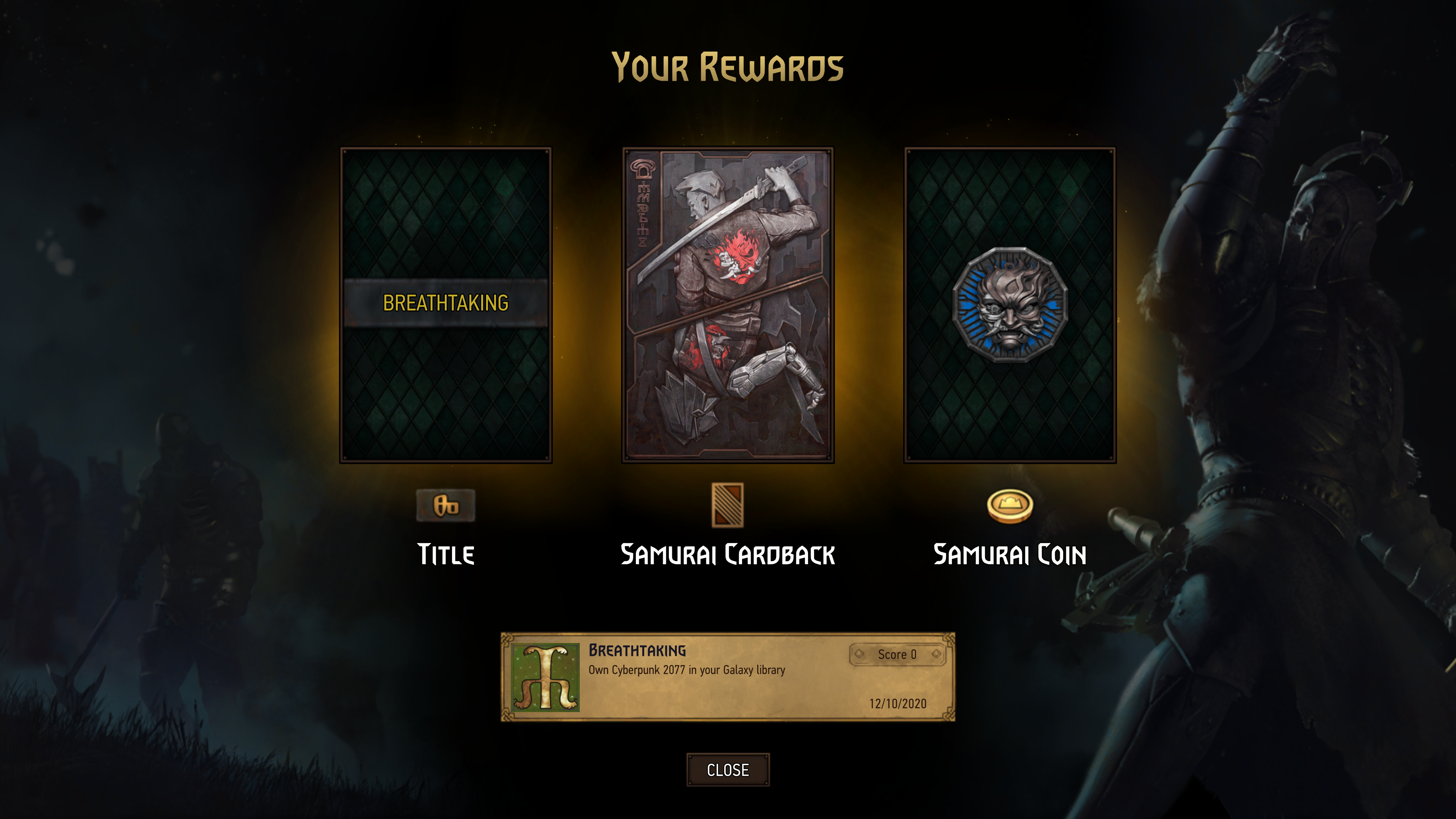Viewport: 1456px width, 819px height.
Task: Open the Samurai Cardback reward card
Action: point(728,305)
